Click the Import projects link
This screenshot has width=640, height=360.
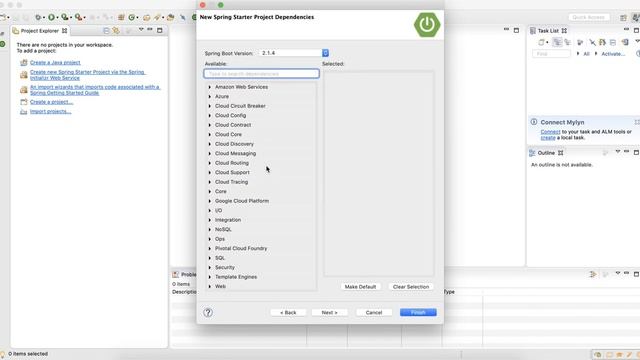pos(51,111)
